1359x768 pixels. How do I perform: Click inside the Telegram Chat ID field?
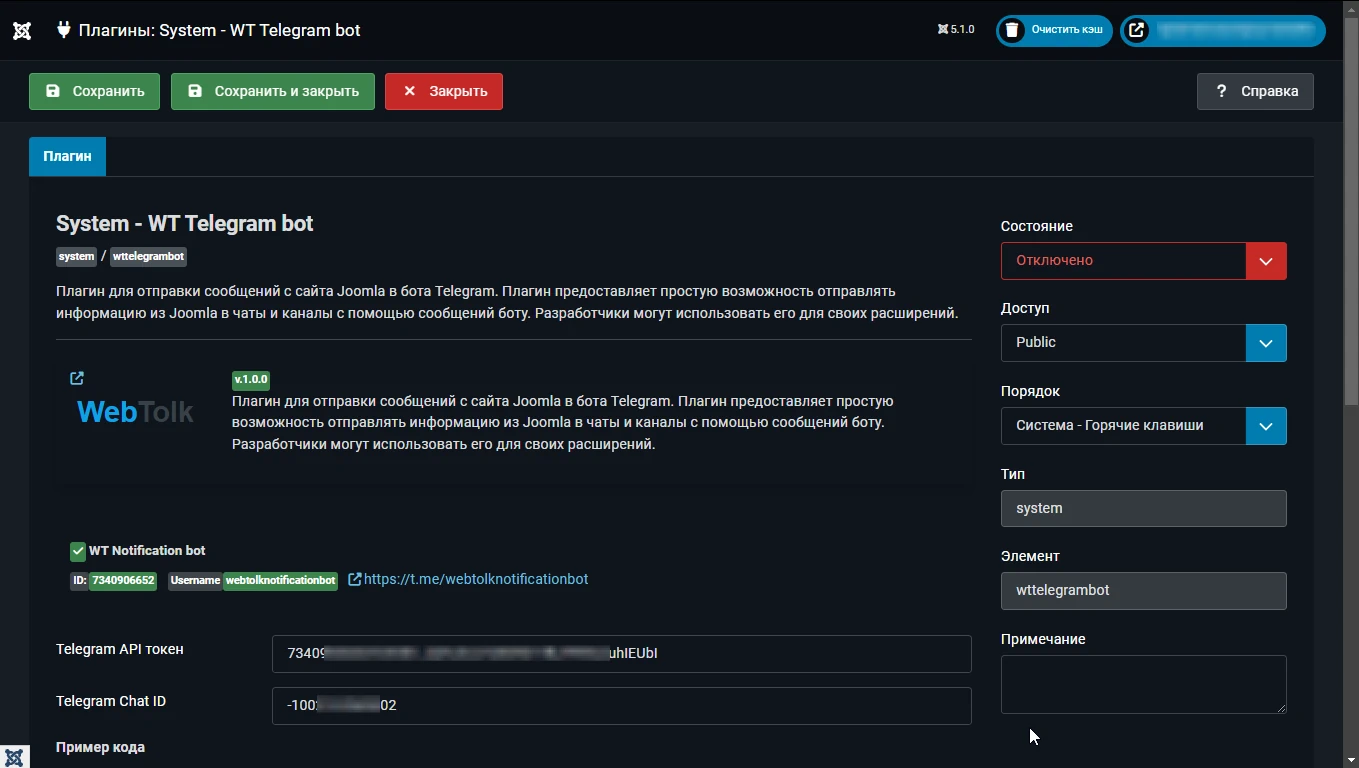[x=620, y=705]
